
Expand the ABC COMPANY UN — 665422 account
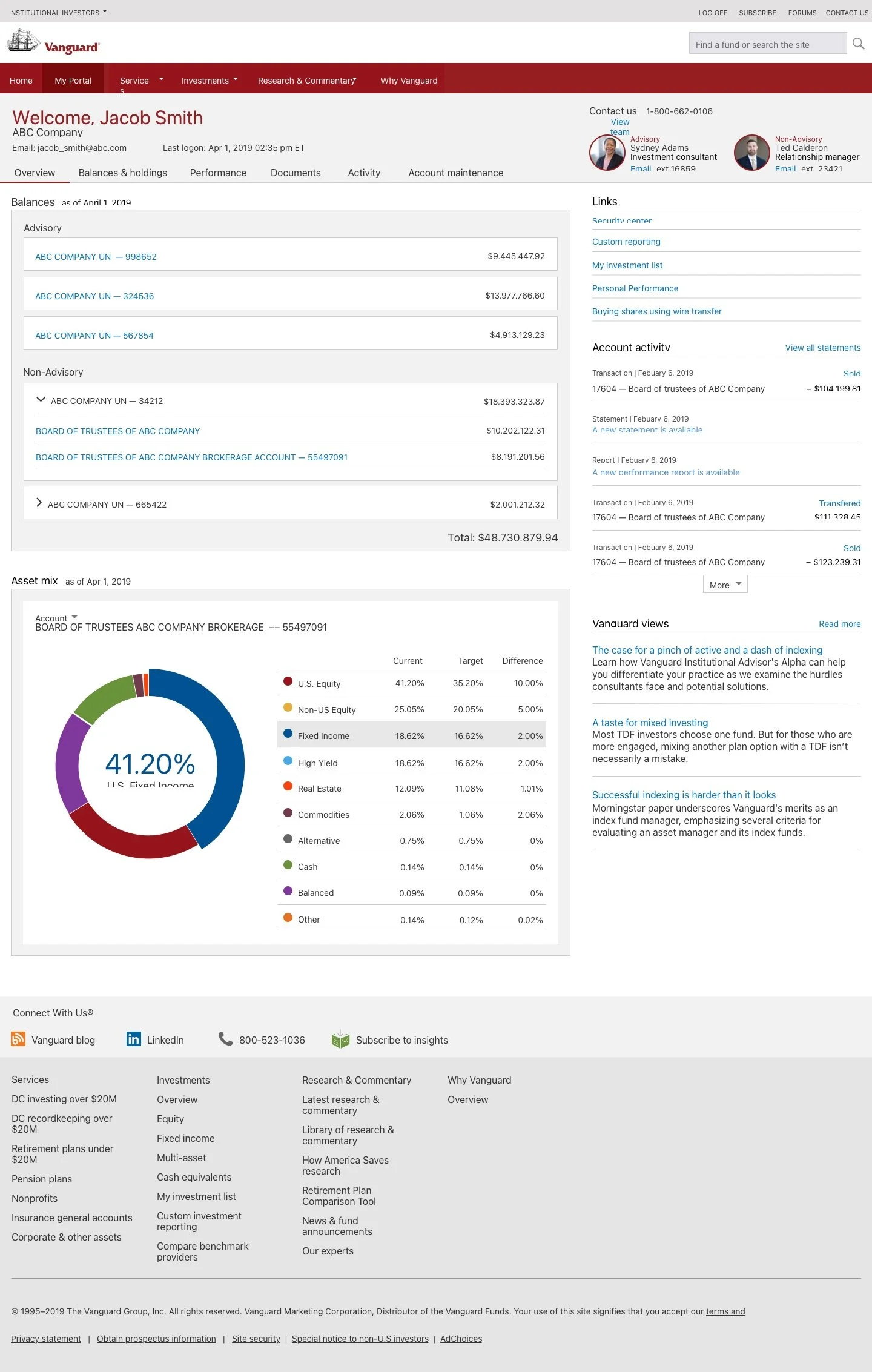(39, 503)
